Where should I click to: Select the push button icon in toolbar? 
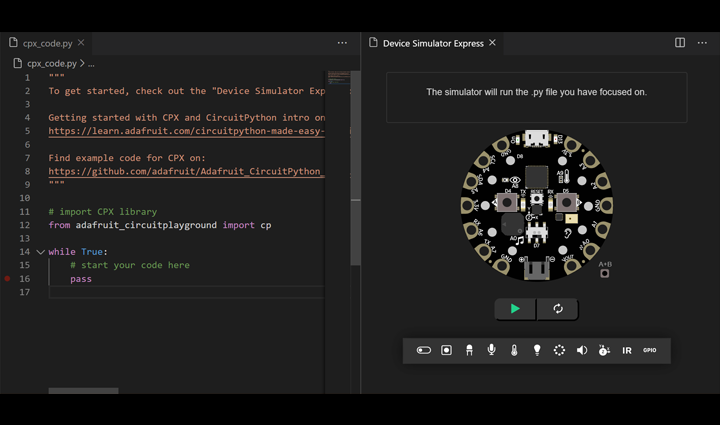coord(447,350)
